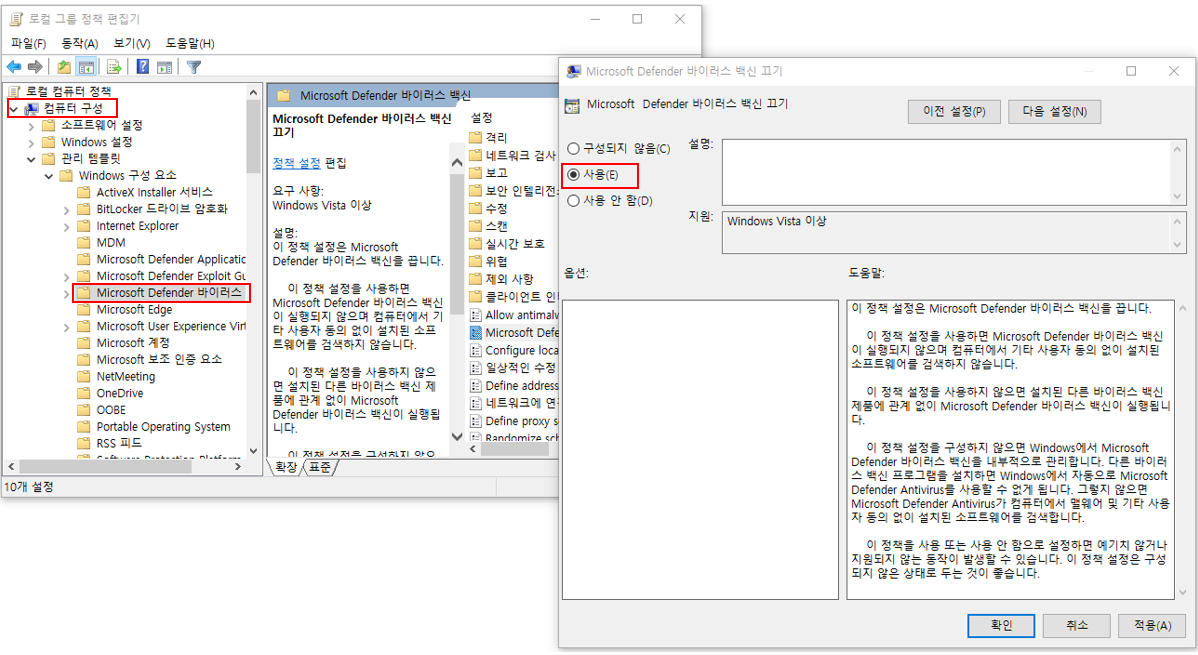Click the Configure local policy setting icon
Viewport: 1198px width, 655px height.
(475, 350)
